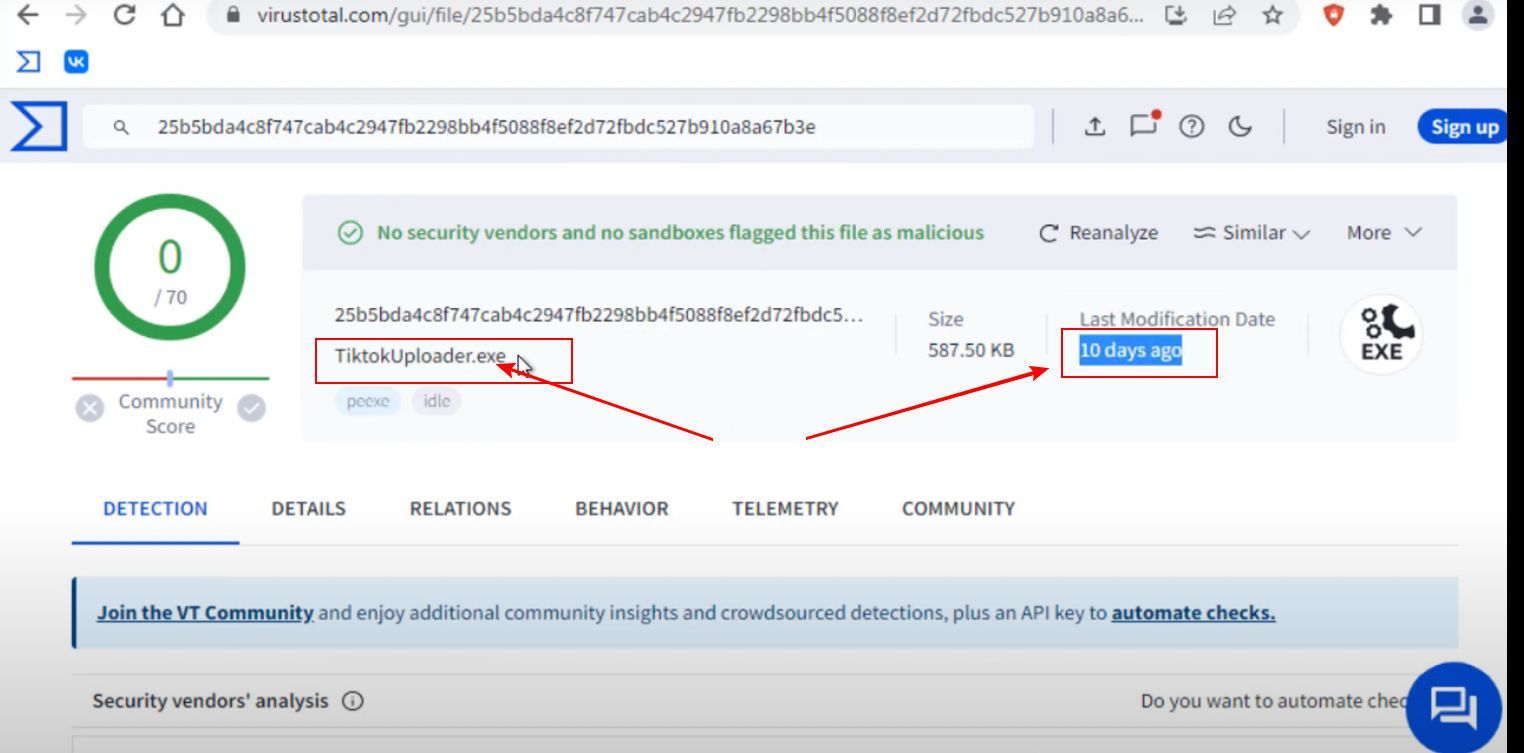Open the COMMUNITY tab
Screen dimensions: 1524x753
point(958,508)
